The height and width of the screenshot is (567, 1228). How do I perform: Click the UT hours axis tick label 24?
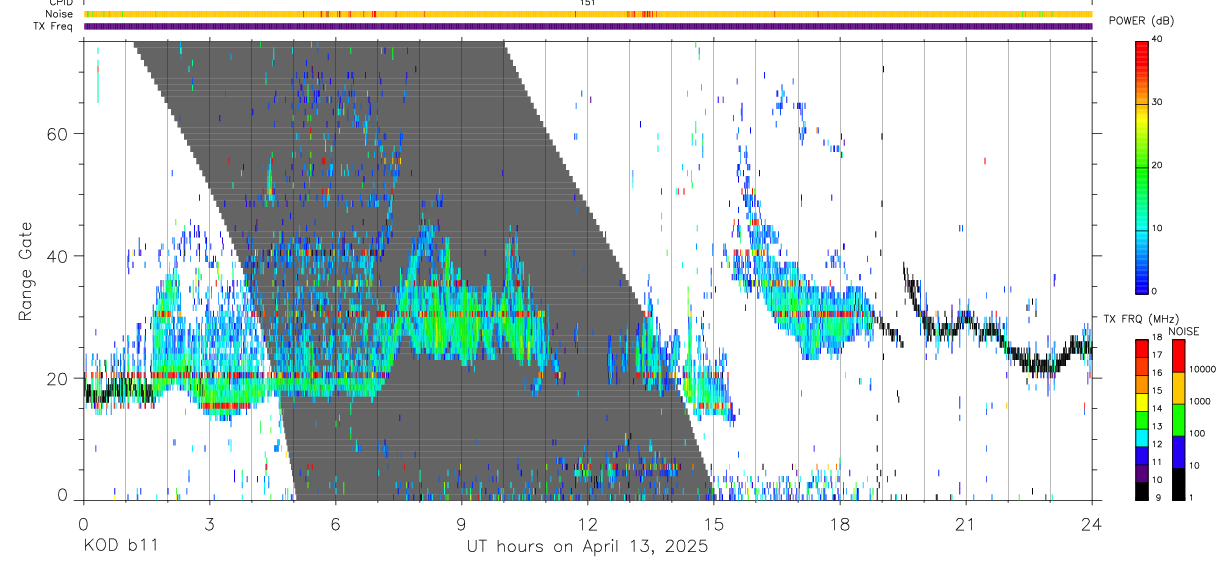coord(1092,523)
